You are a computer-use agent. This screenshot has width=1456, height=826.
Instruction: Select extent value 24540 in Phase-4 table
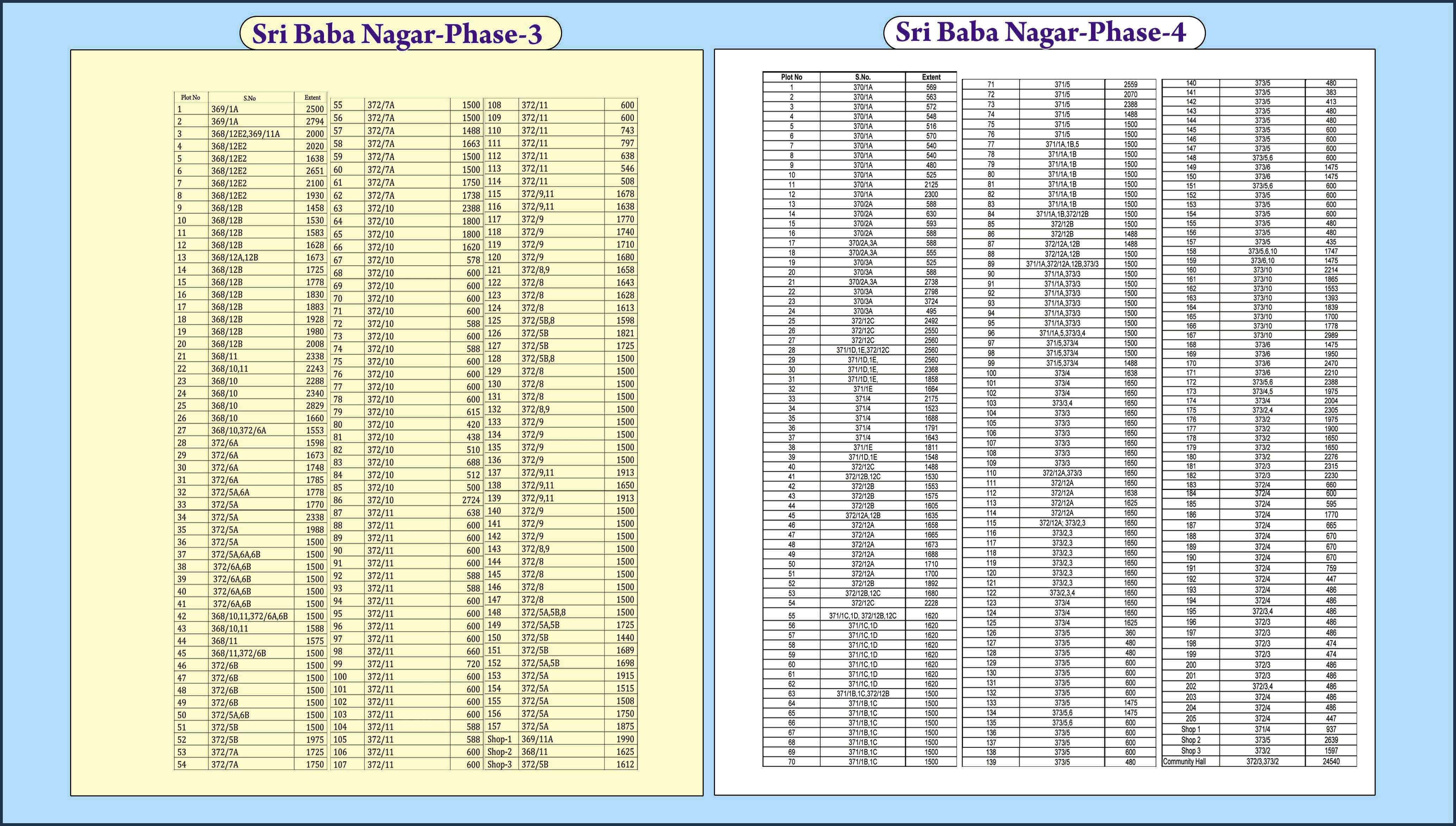click(x=1331, y=761)
